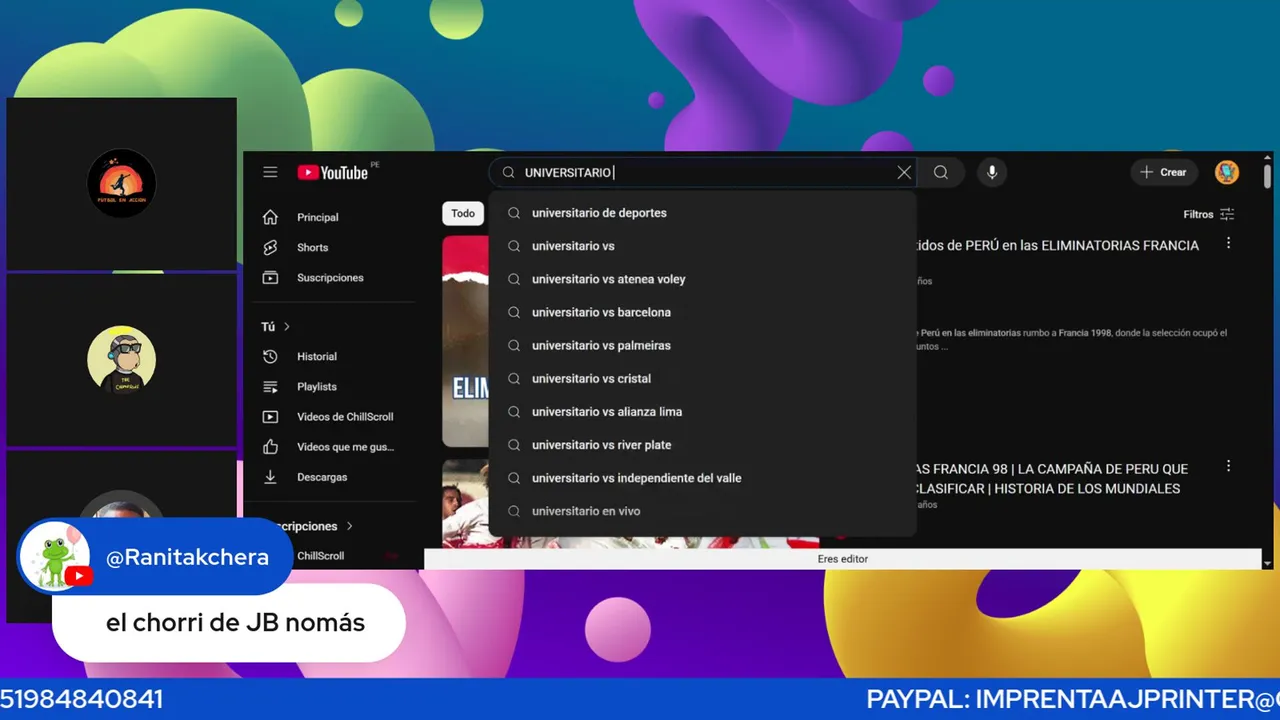
Task: Select suggestion universitario vs palmeiras
Action: coord(702,345)
